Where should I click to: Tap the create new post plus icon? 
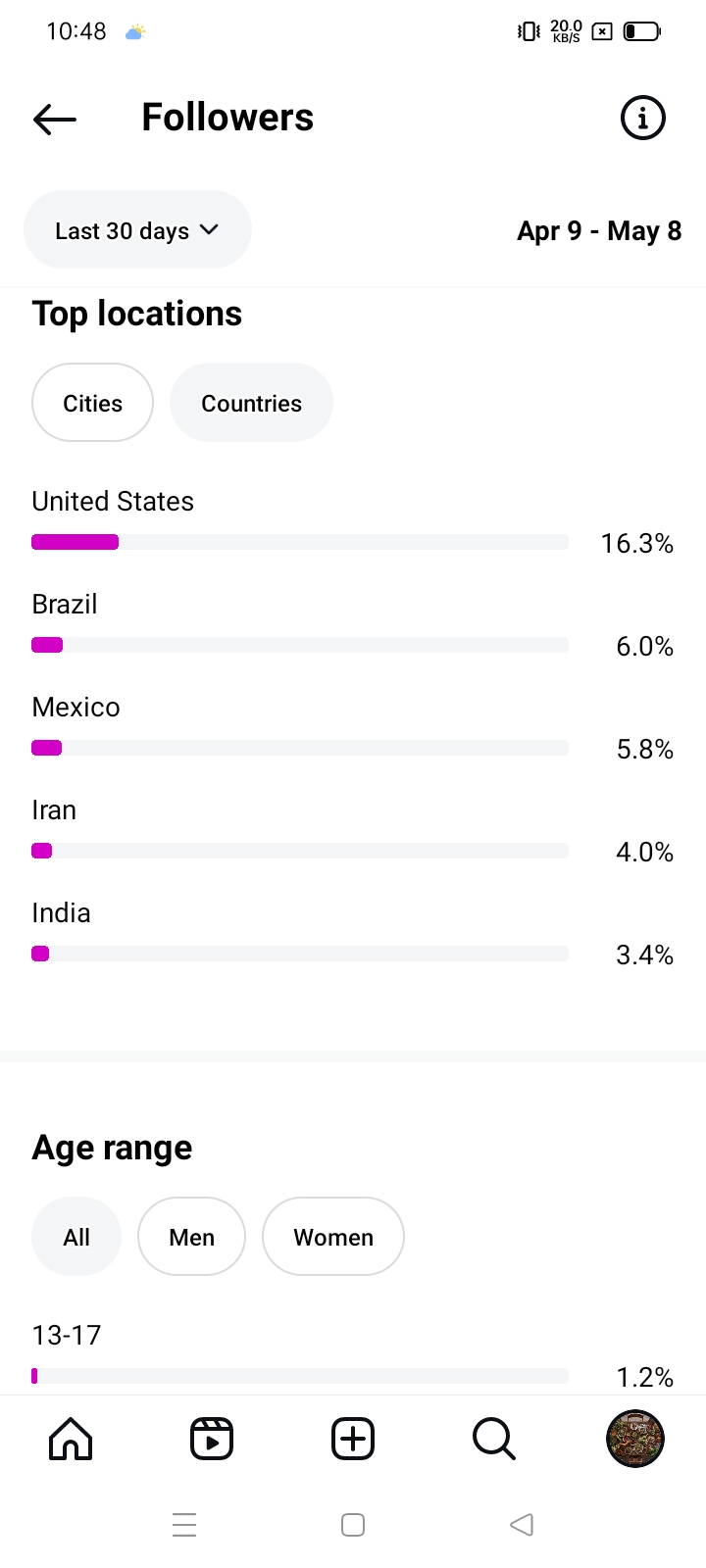click(353, 1440)
